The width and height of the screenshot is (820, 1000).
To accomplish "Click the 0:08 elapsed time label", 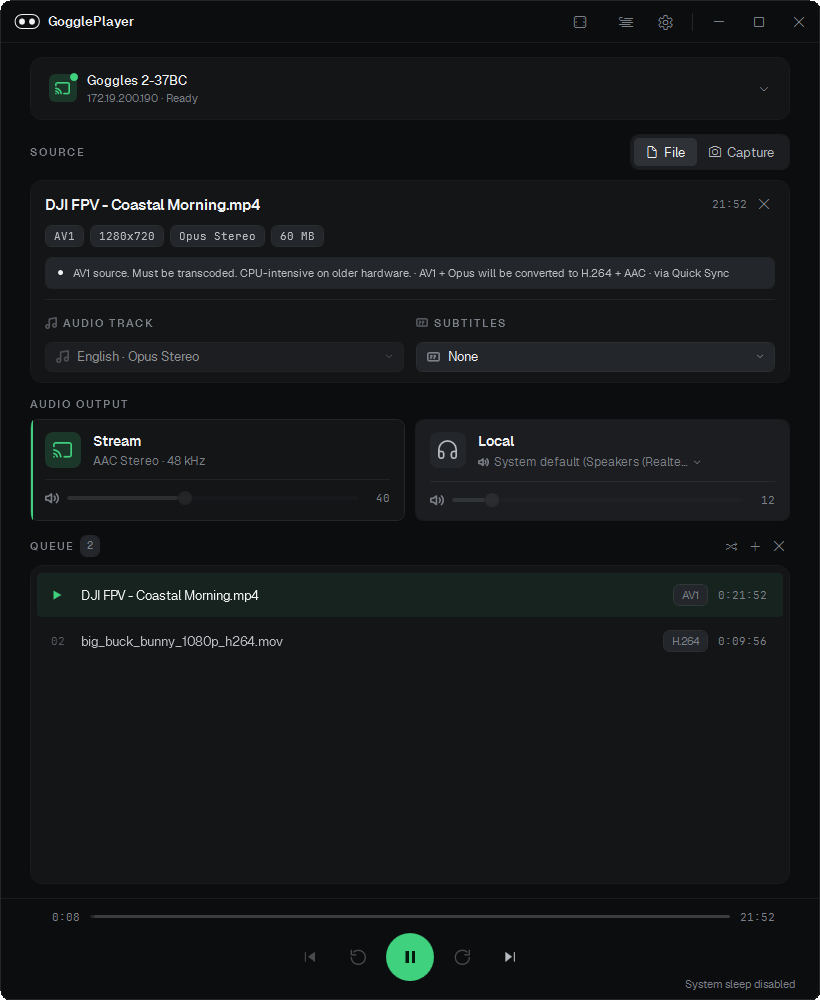I will pos(66,917).
